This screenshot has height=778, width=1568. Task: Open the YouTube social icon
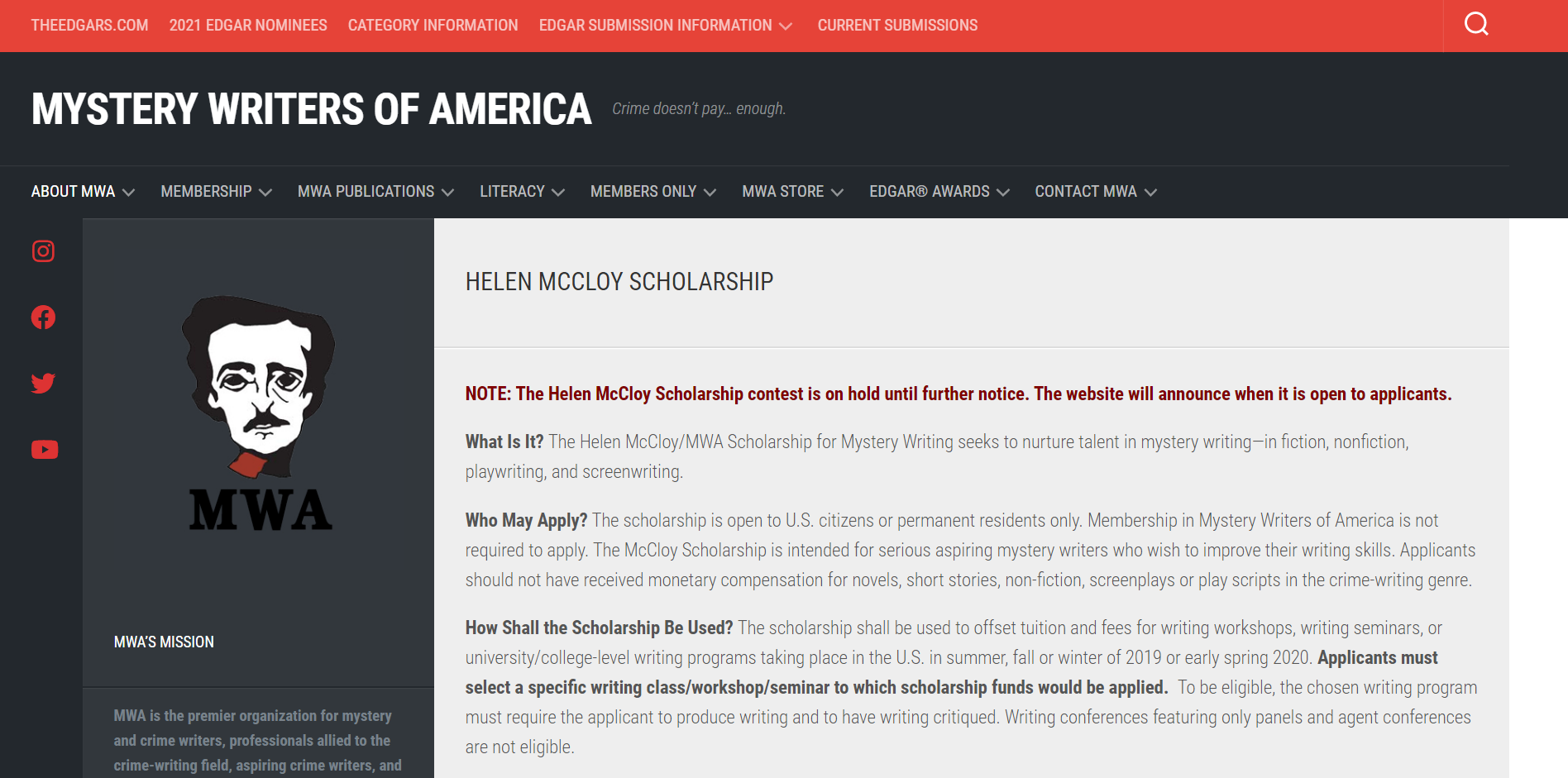point(43,449)
